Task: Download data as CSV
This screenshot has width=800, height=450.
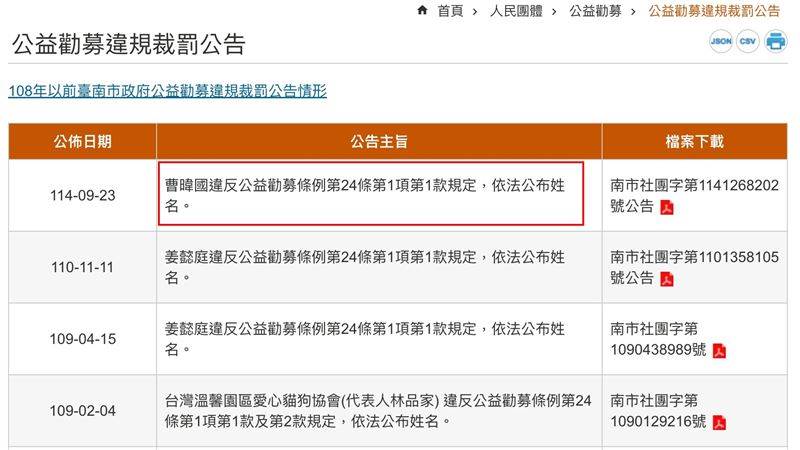Action: [x=747, y=42]
